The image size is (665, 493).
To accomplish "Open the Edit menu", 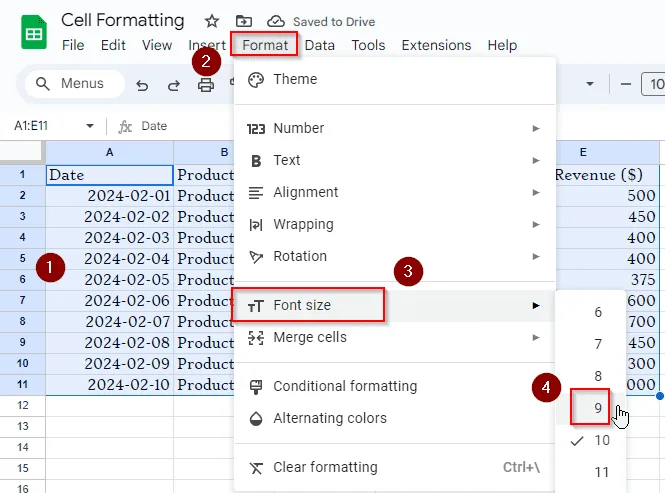I will 113,45.
